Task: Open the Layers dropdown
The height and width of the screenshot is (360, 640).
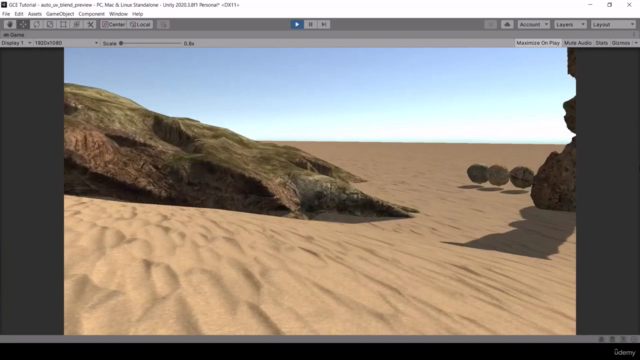Action: click(x=570, y=24)
